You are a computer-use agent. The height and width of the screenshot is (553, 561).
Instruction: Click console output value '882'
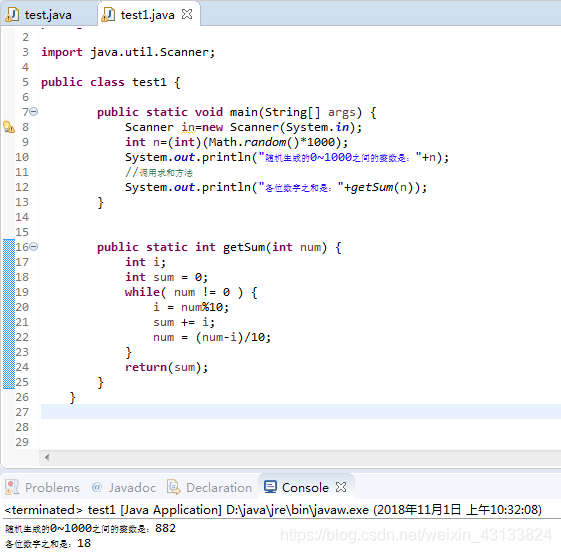coord(166,528)
